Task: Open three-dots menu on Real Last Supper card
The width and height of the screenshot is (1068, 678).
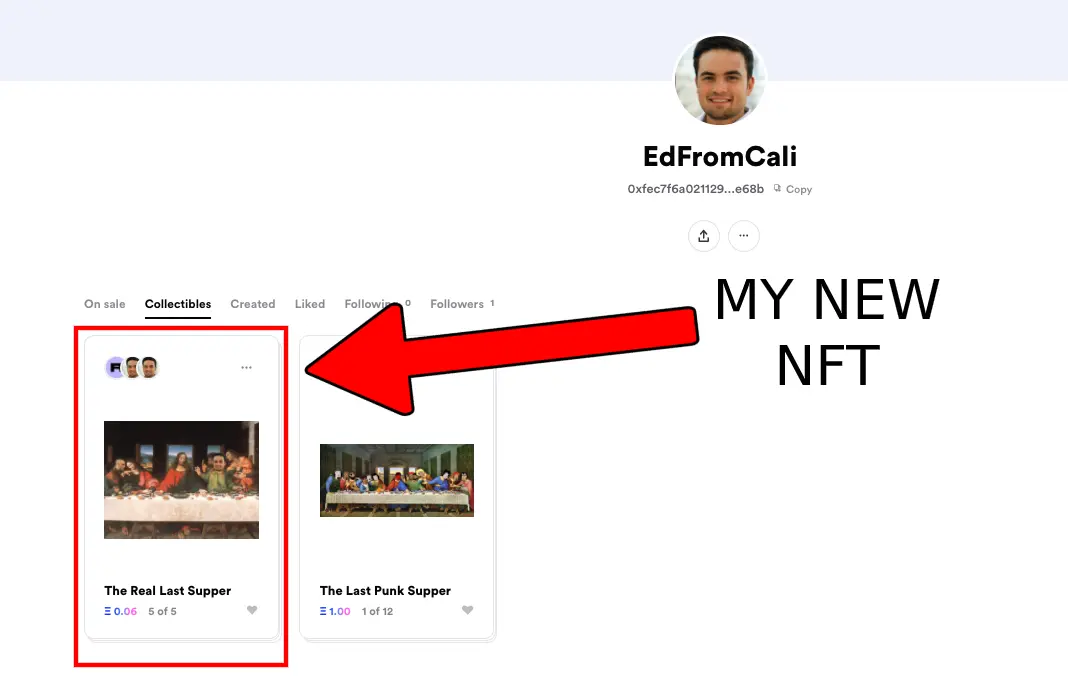Action: [x=247, y=367]
